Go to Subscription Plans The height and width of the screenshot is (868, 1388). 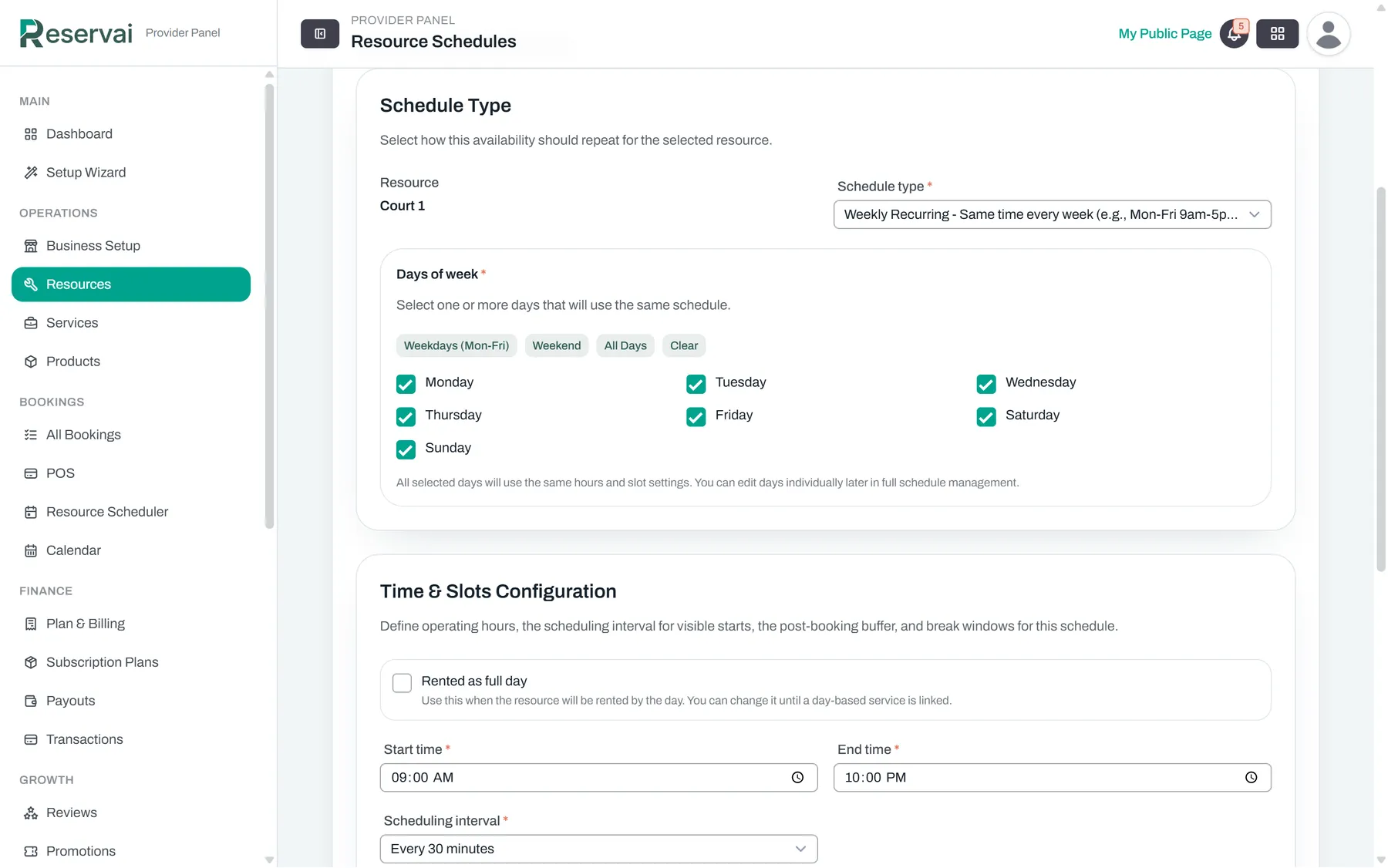[131, 662]
